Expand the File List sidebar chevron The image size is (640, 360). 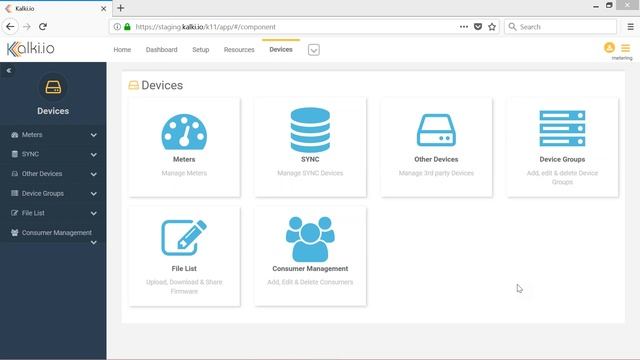(x=93, y=213)
